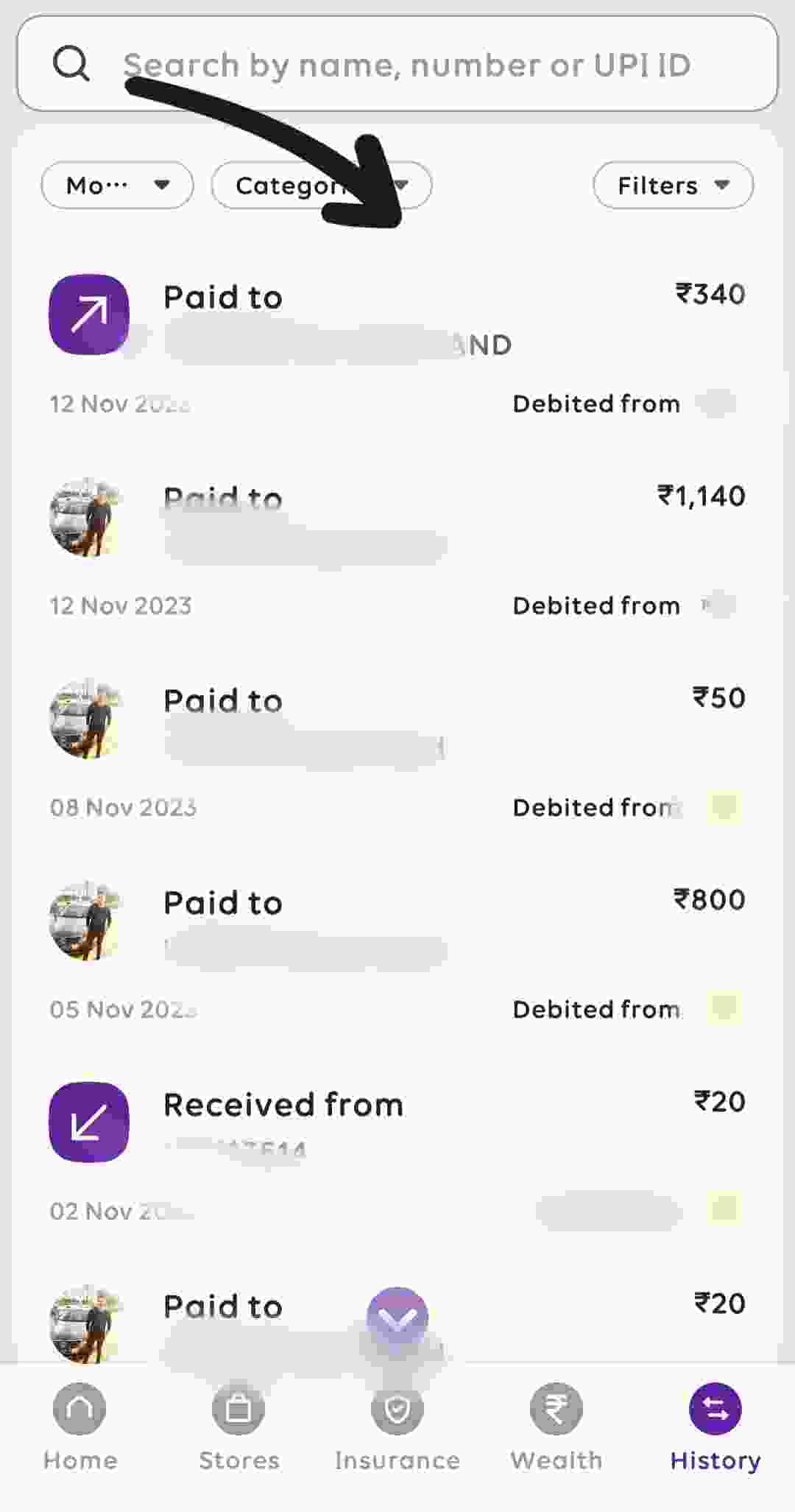795x1512 pixels.
Task: Tap the scroll-down chevron button
Action: tap(397, 1318)
